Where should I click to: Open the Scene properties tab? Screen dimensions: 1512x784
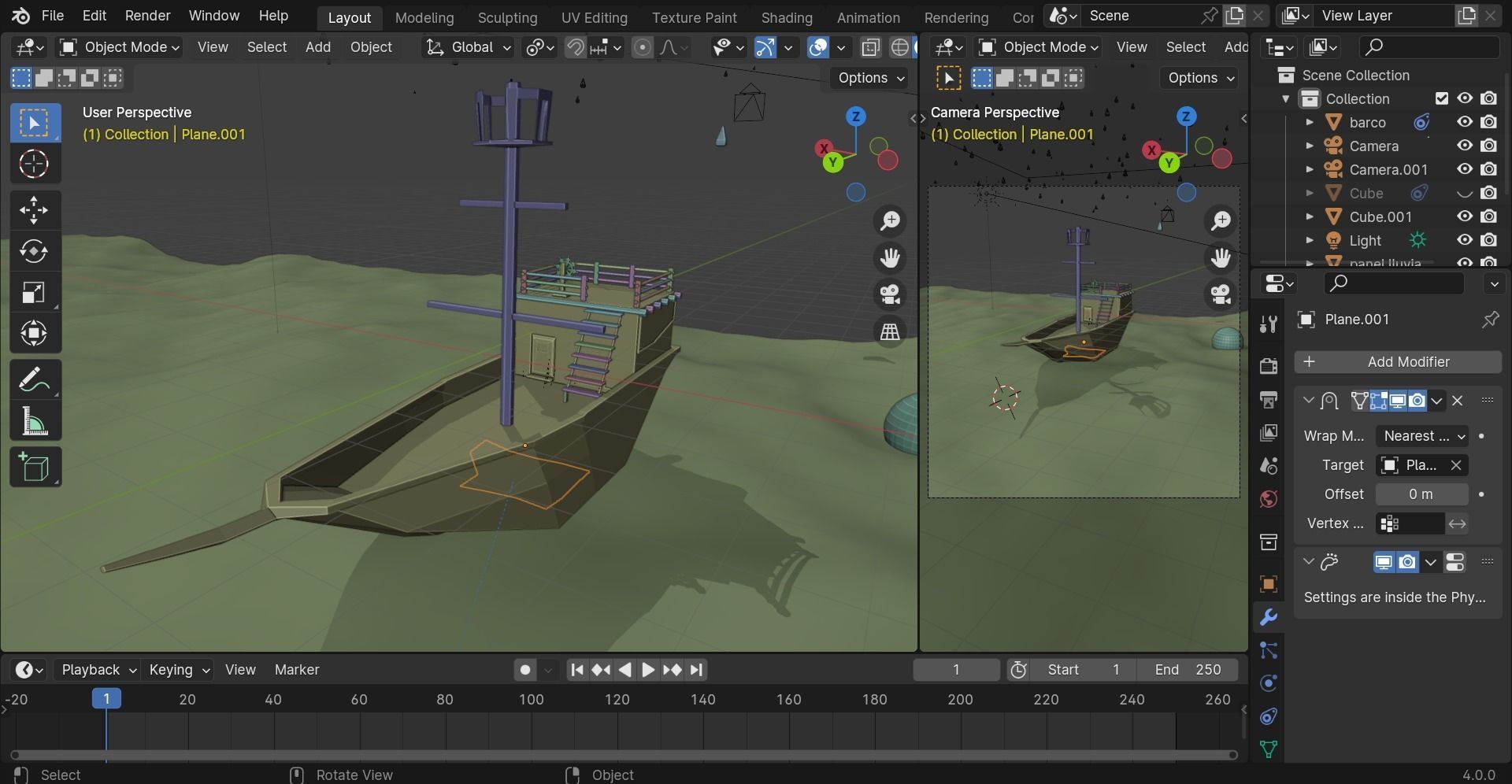pos(1268,466)
